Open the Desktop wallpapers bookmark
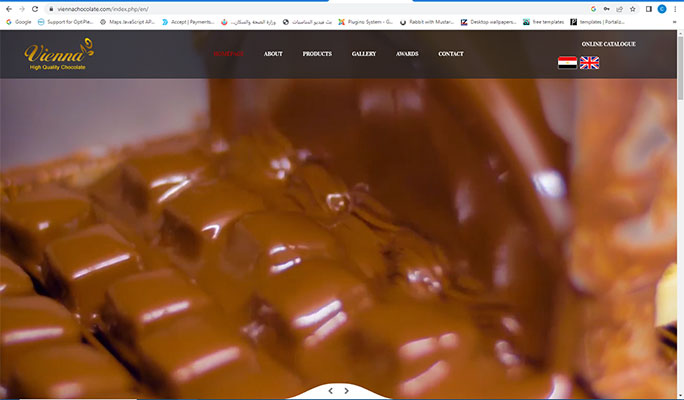 coord(489,22)
